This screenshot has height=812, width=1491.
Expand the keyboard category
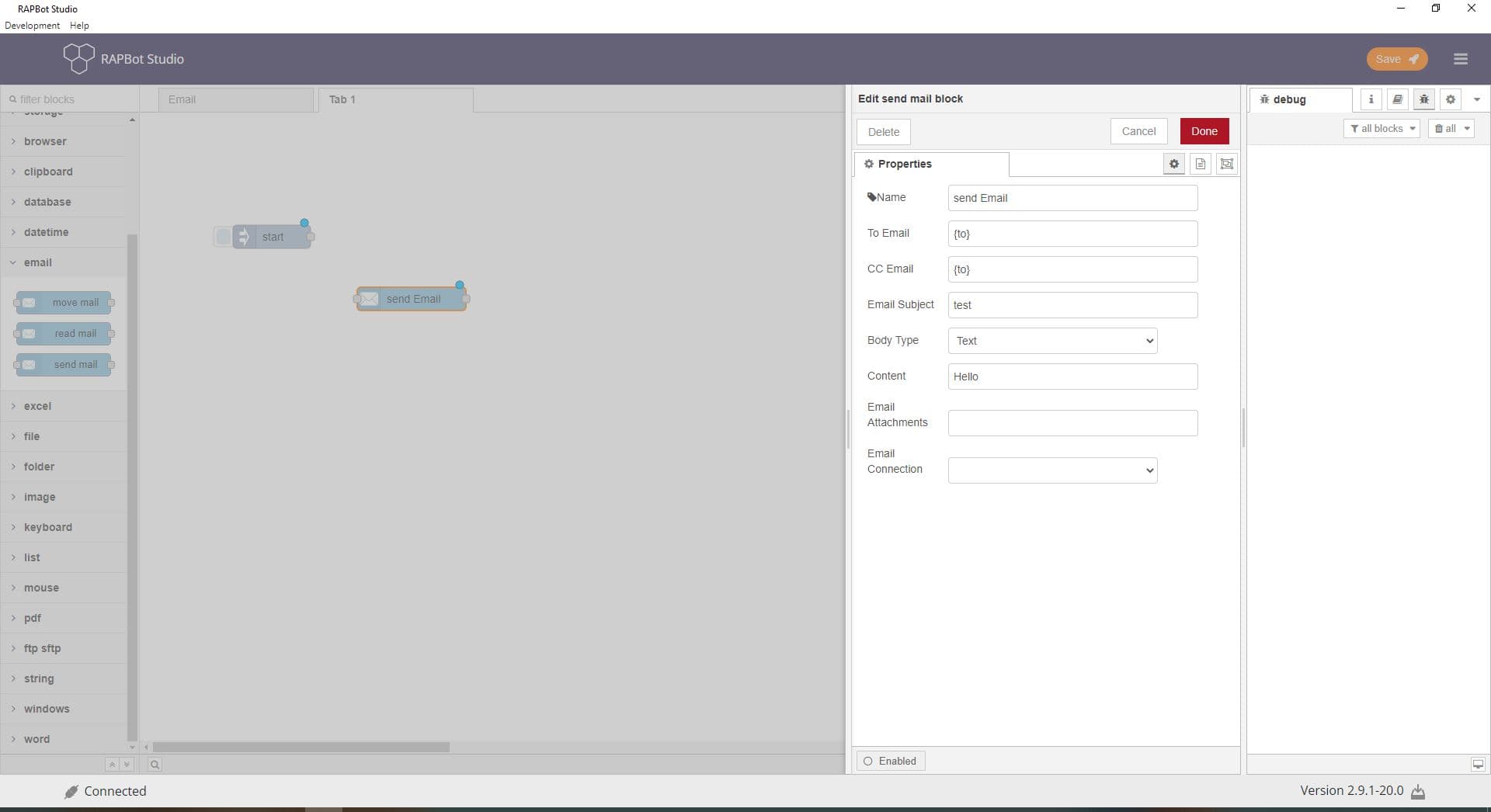(62, 527)
